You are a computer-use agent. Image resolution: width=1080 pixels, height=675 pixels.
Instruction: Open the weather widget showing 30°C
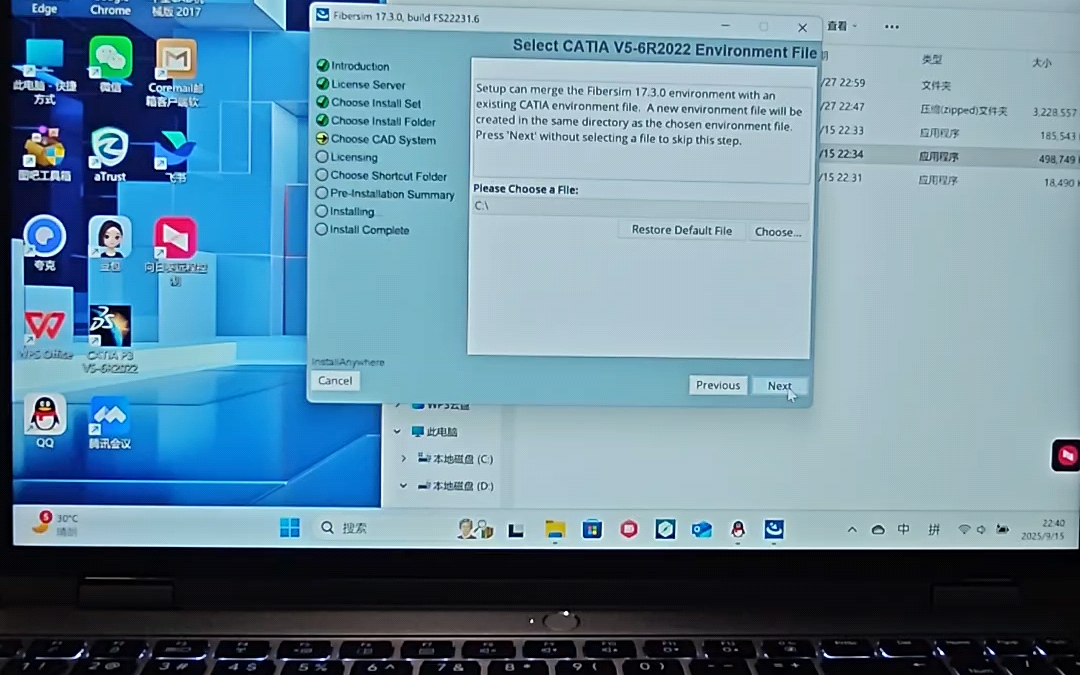coord(55,524)
